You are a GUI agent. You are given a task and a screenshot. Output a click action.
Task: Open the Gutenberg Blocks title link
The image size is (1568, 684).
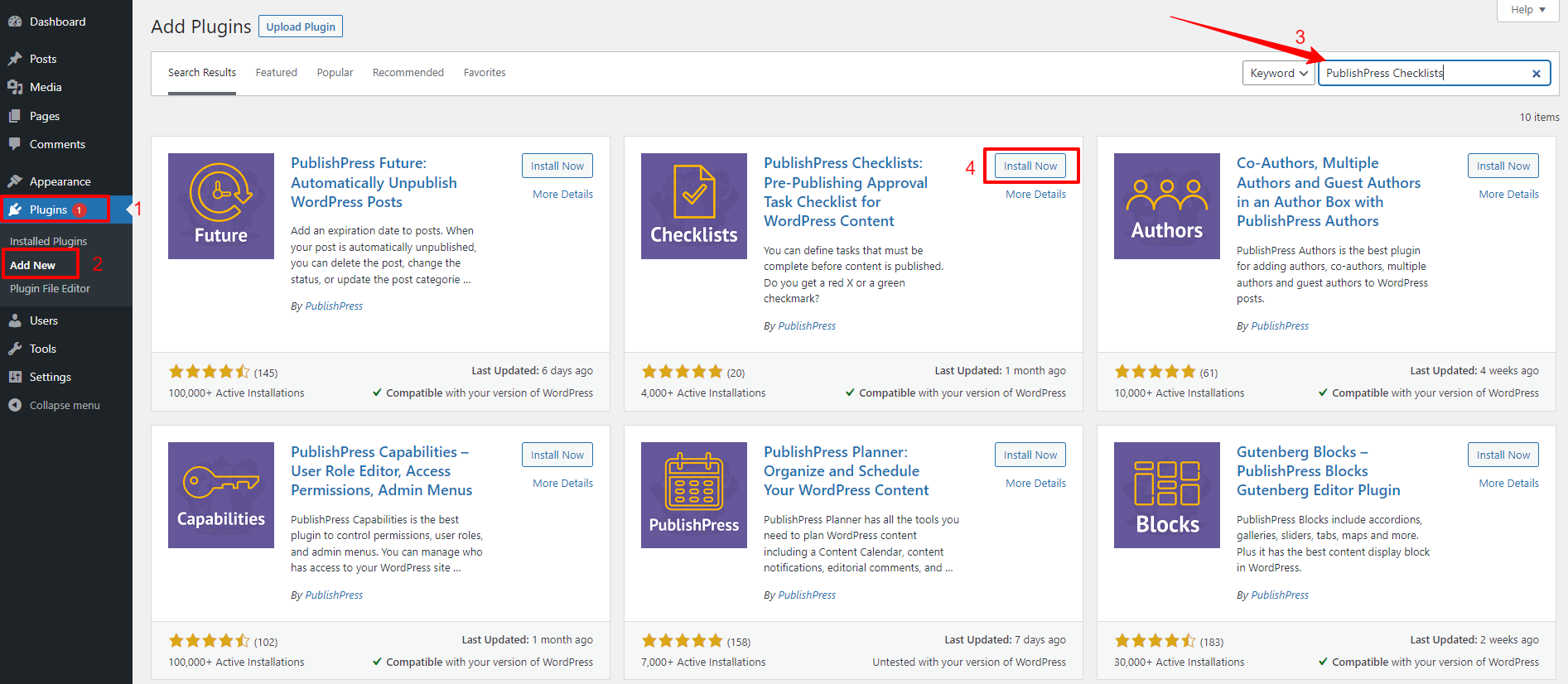coord(1319,471)
